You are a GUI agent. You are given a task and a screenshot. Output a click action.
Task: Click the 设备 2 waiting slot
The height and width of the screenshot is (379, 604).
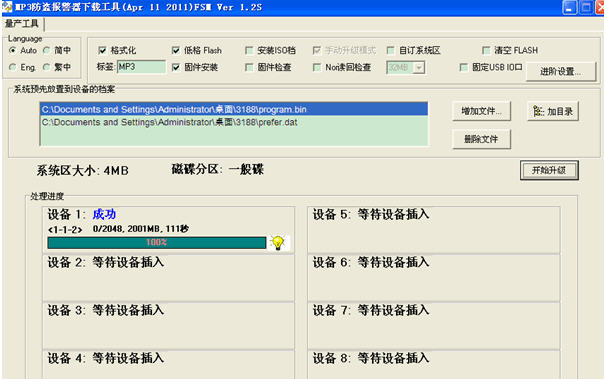click(x=168, y=278)
